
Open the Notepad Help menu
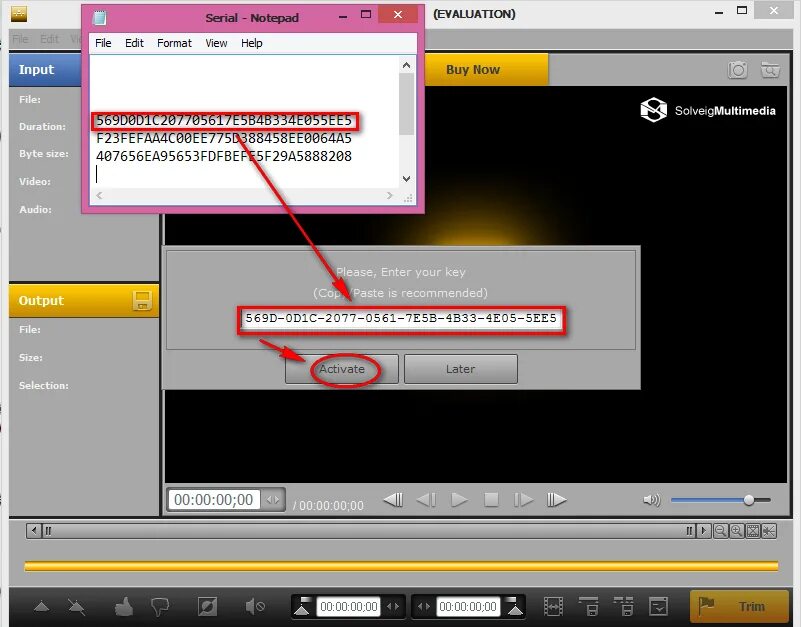point(251,43)
